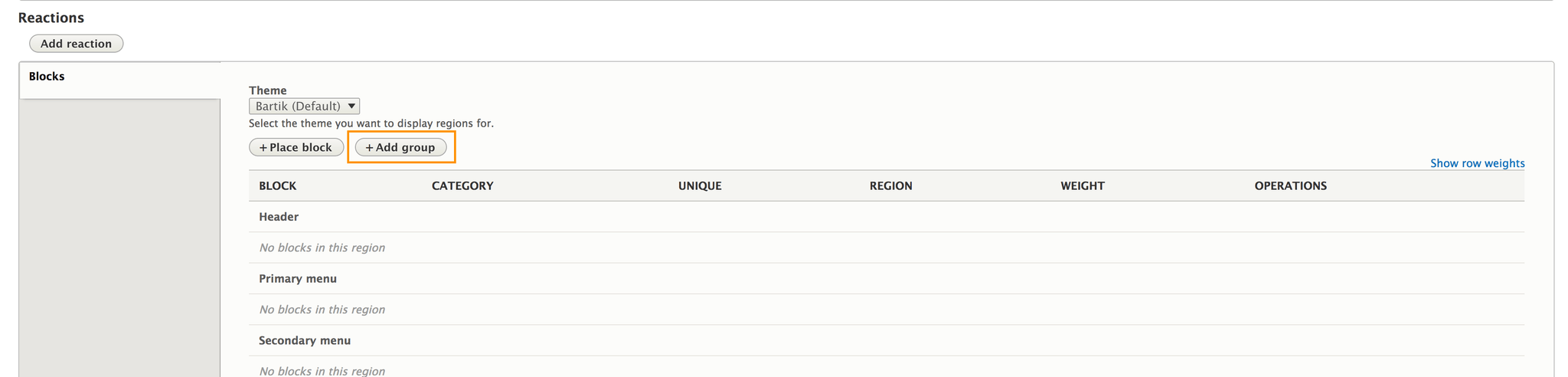
Task: Select the Primary menu region row
Action: point(887,278)
